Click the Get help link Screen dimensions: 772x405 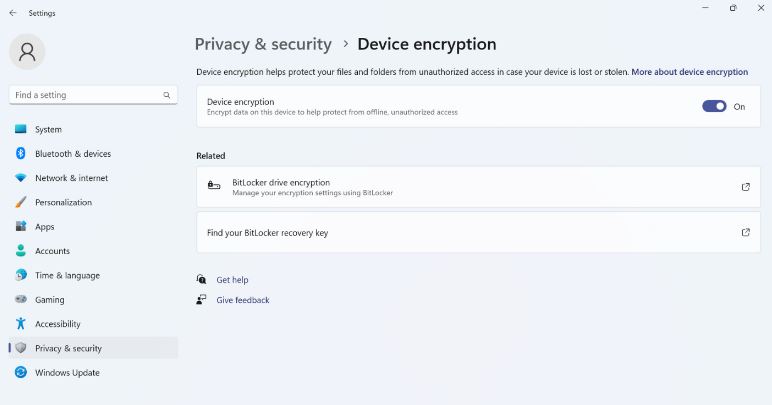232,280
